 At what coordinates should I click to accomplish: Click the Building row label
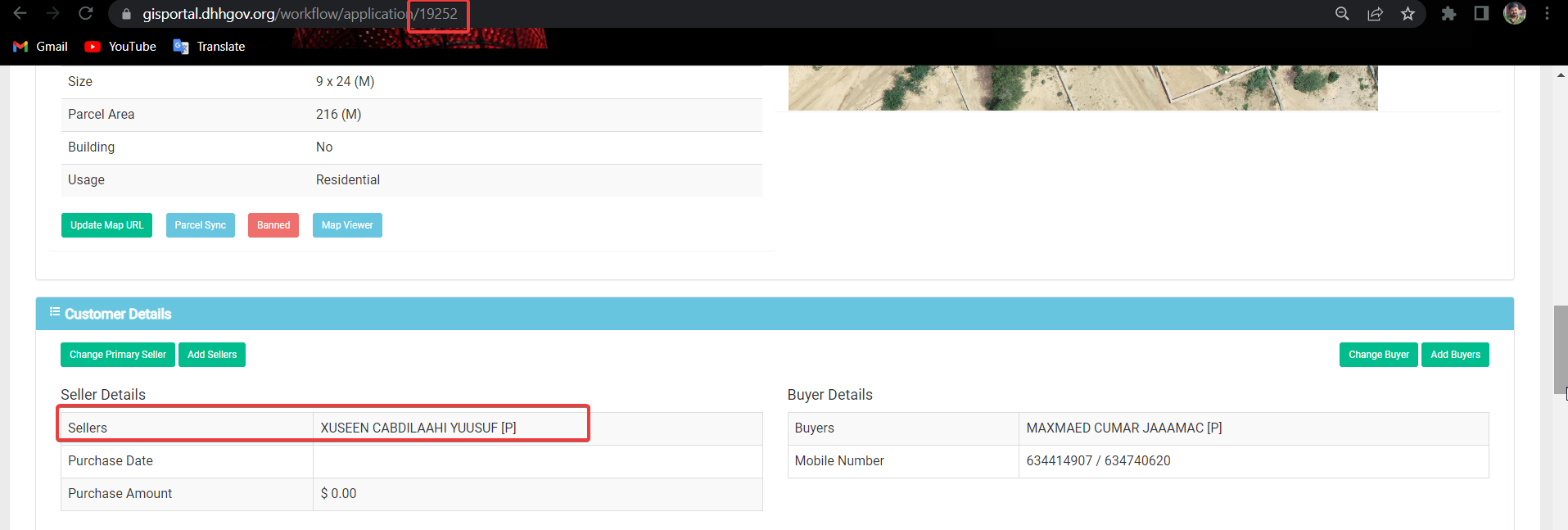91,147
